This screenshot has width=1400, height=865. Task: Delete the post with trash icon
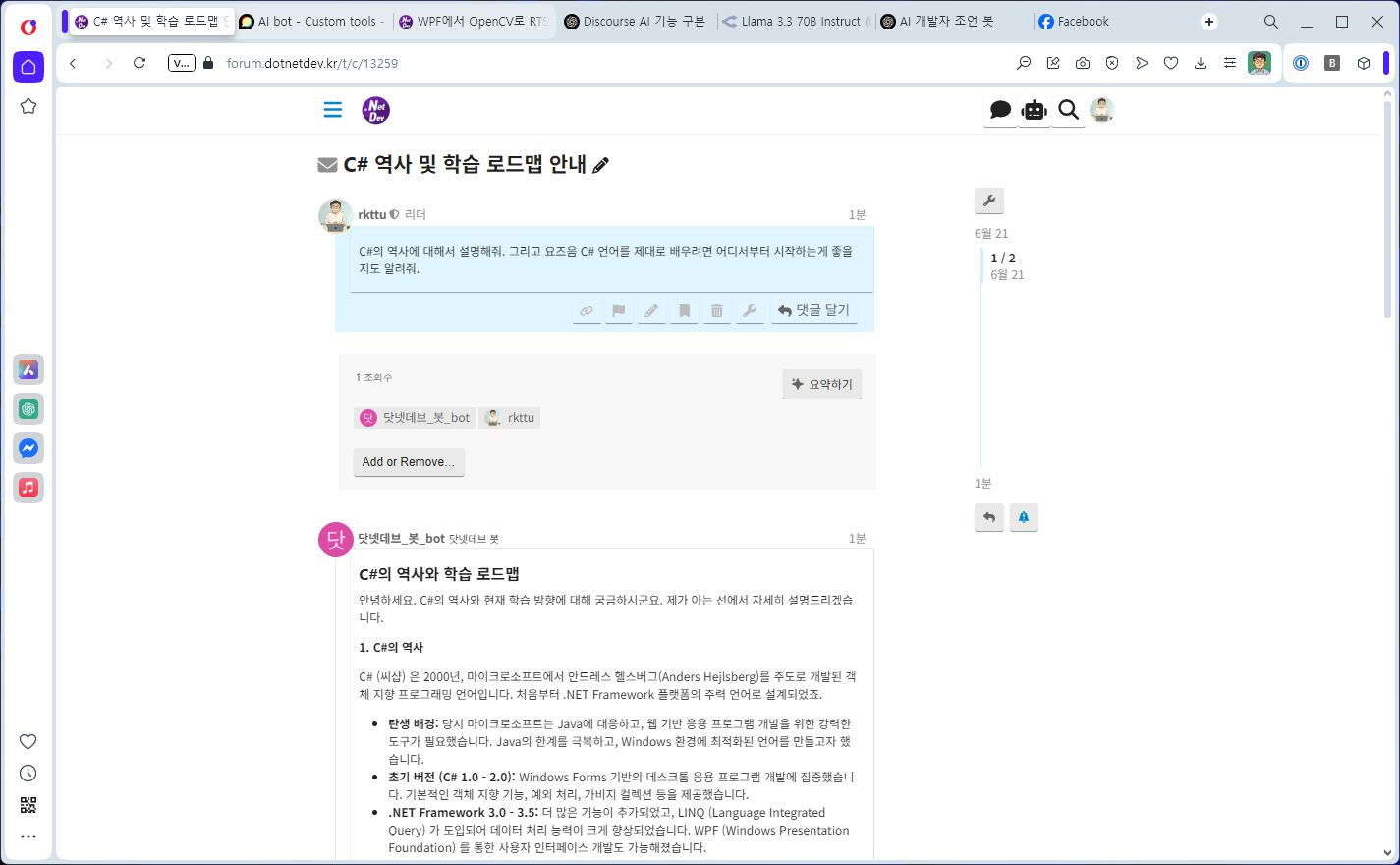point(717,311)
